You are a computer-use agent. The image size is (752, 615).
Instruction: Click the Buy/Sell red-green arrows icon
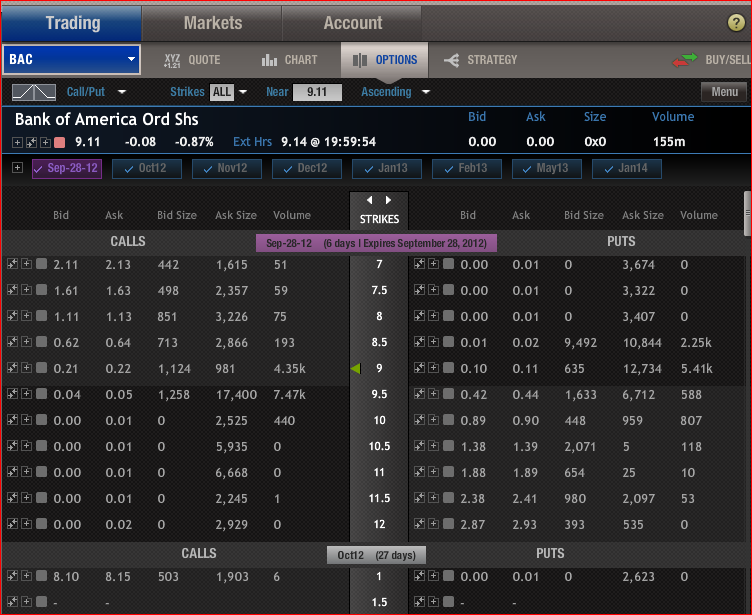685,60
